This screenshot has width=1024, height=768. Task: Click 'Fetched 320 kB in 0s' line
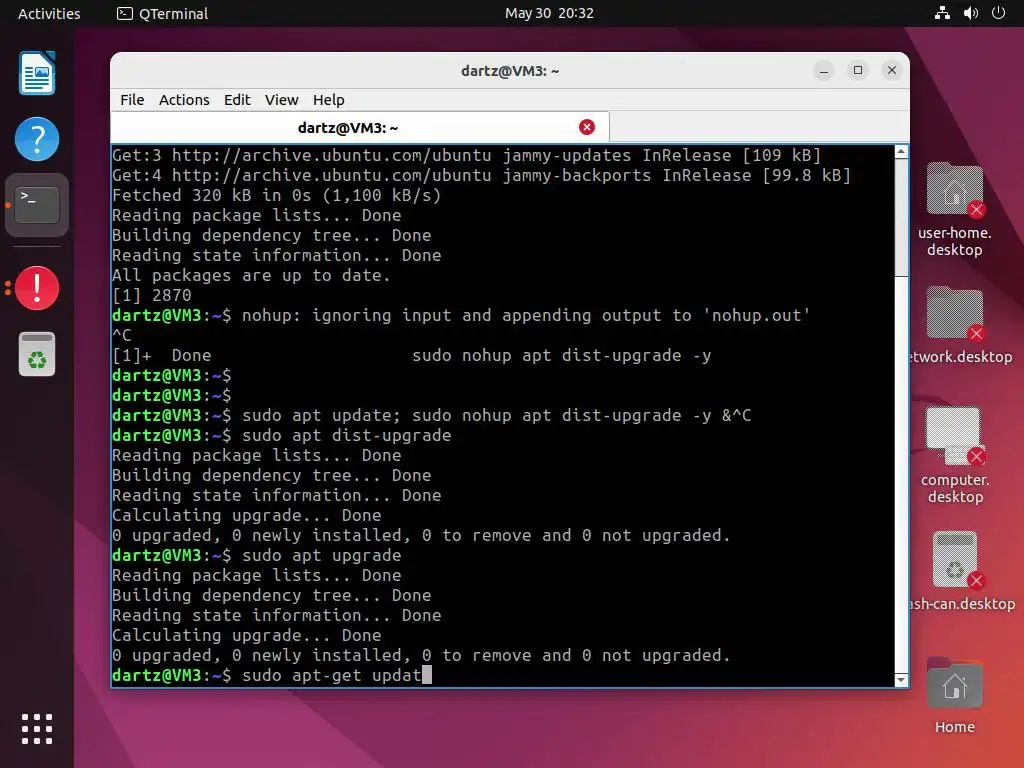point(276,195)
